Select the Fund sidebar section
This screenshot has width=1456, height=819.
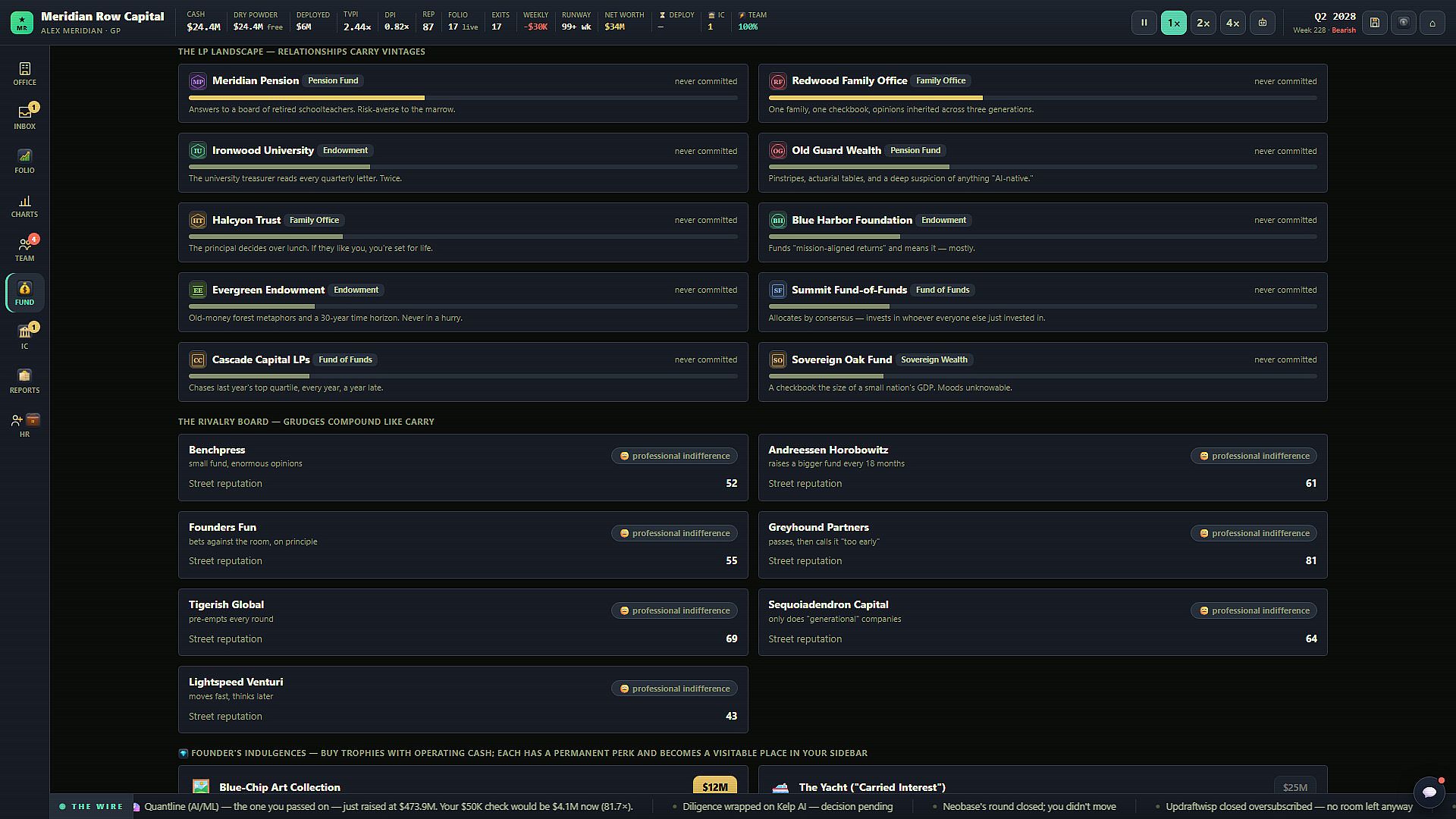[x=24, y=293]
